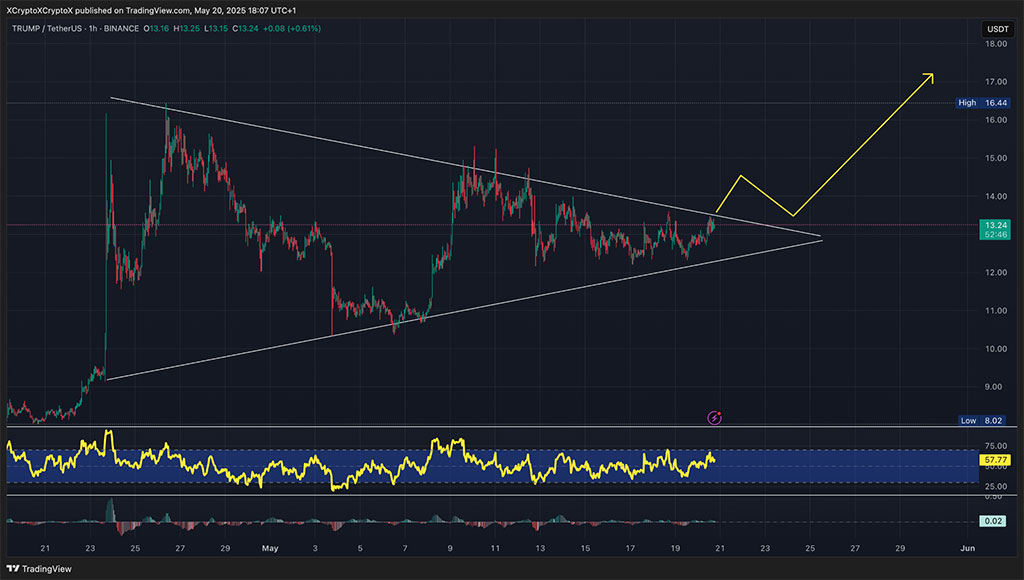Click the 15.00 price axis label

996,158
